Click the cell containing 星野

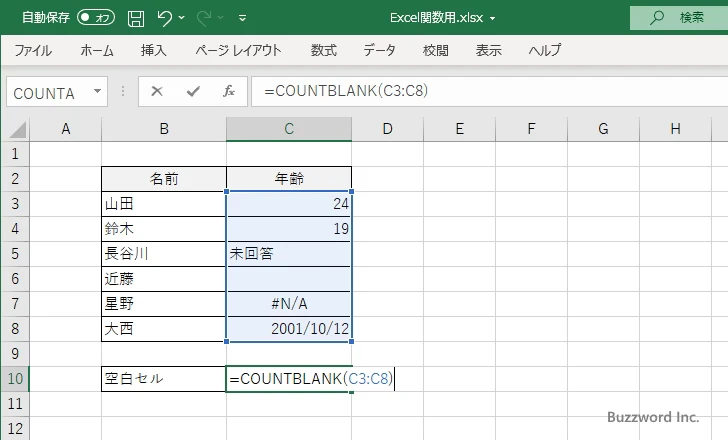(x=164, y=304)
